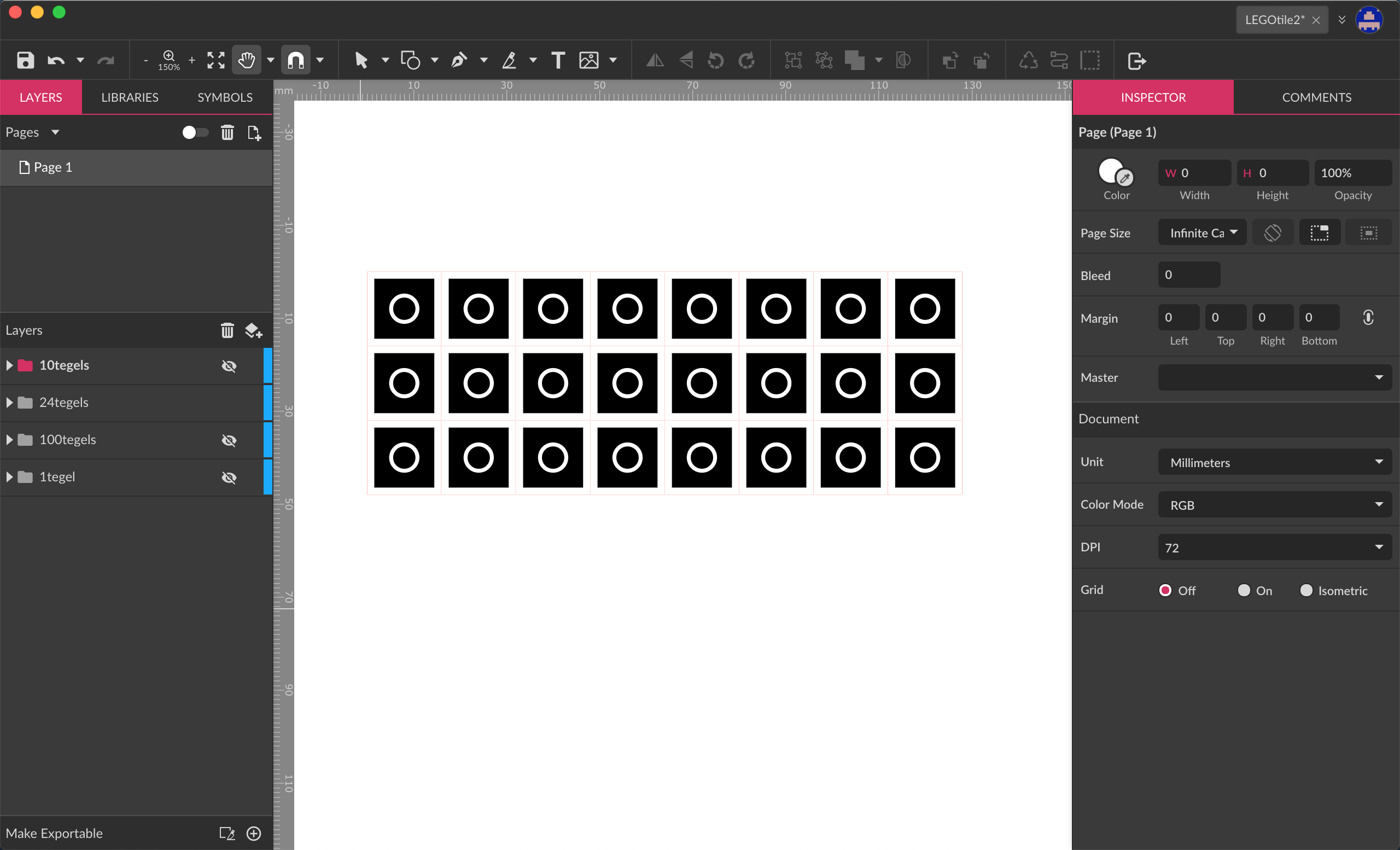Expand the 24tegels layer group

pyautogui.click(x=10, y=402)
